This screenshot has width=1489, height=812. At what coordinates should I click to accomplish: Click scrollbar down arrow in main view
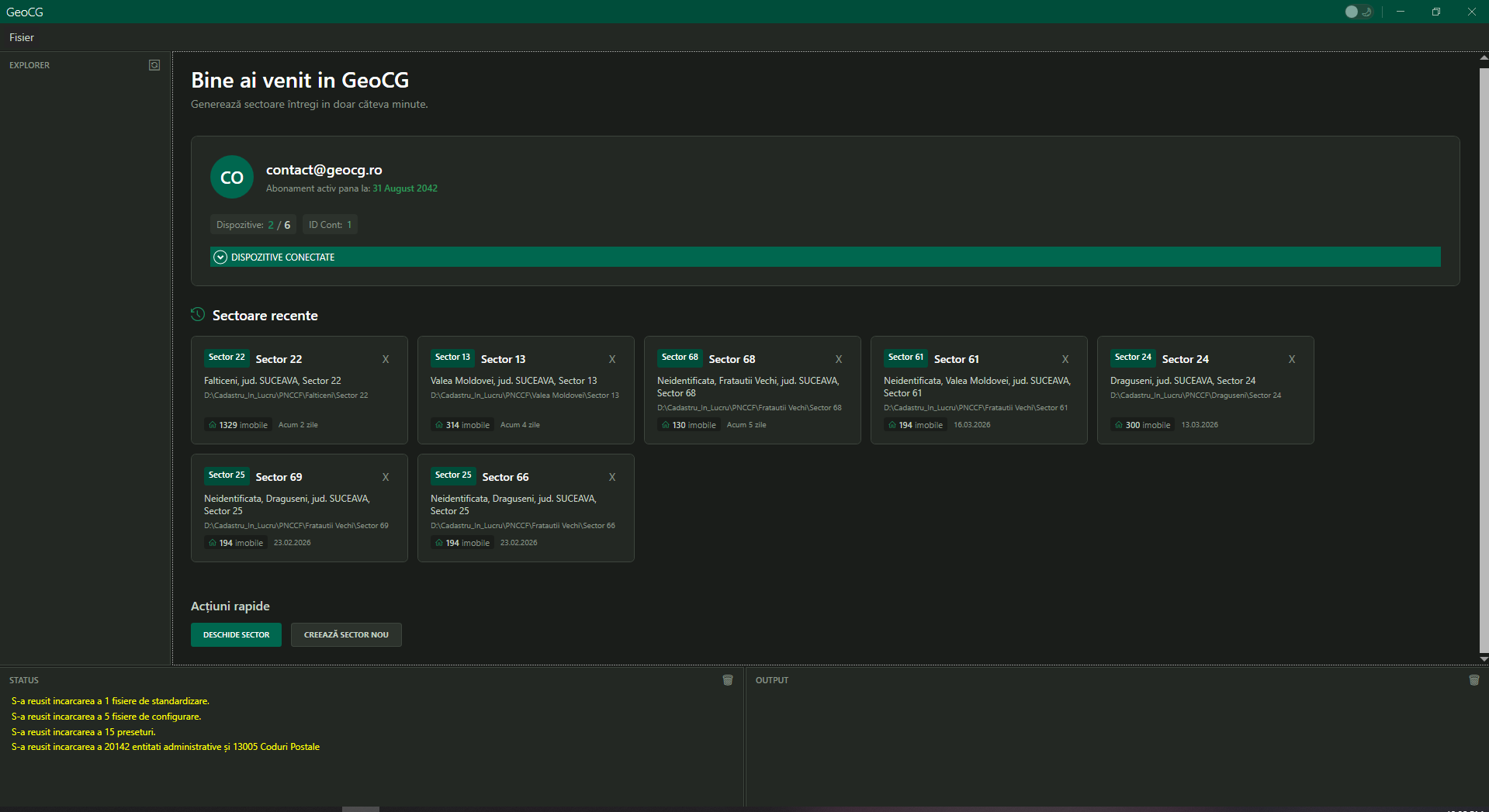click(x=1484, y=659)
